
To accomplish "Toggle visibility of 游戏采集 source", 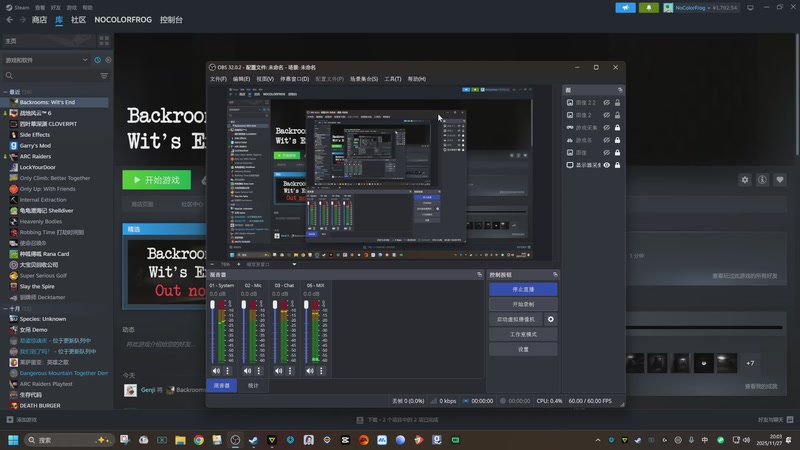I will [x=607, y=128].
